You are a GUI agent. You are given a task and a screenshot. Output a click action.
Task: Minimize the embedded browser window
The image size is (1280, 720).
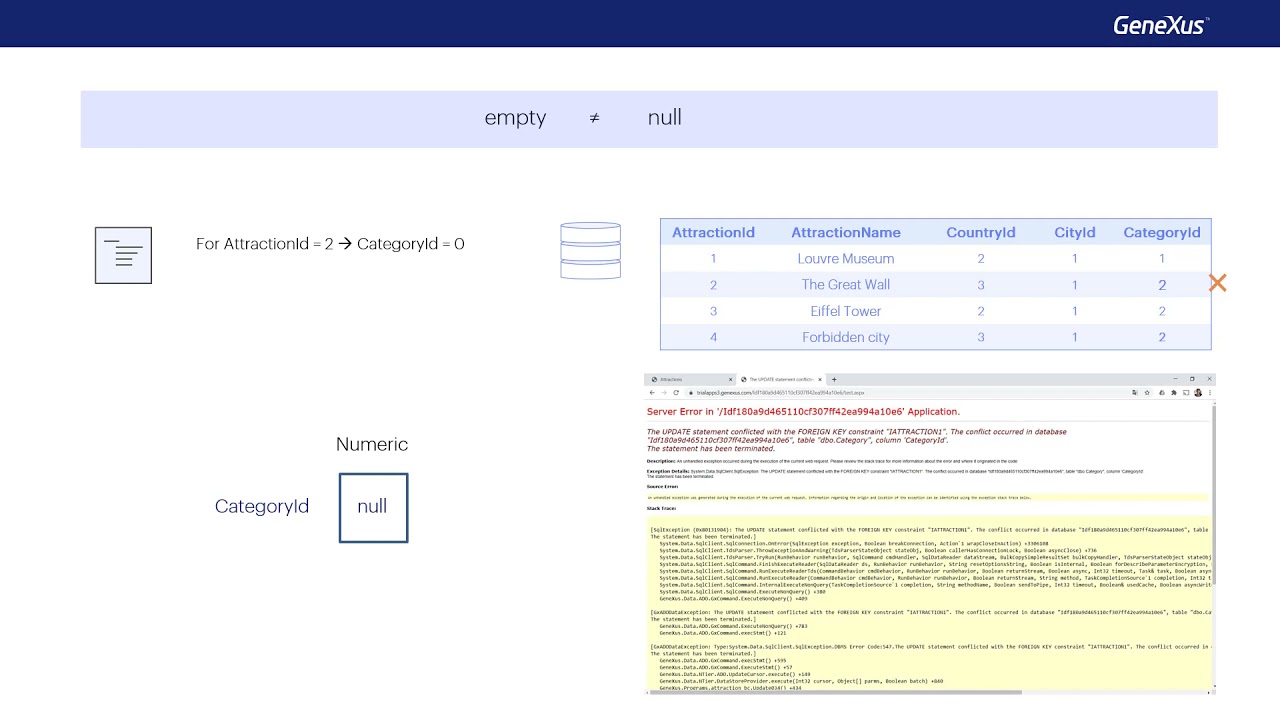1175,379
